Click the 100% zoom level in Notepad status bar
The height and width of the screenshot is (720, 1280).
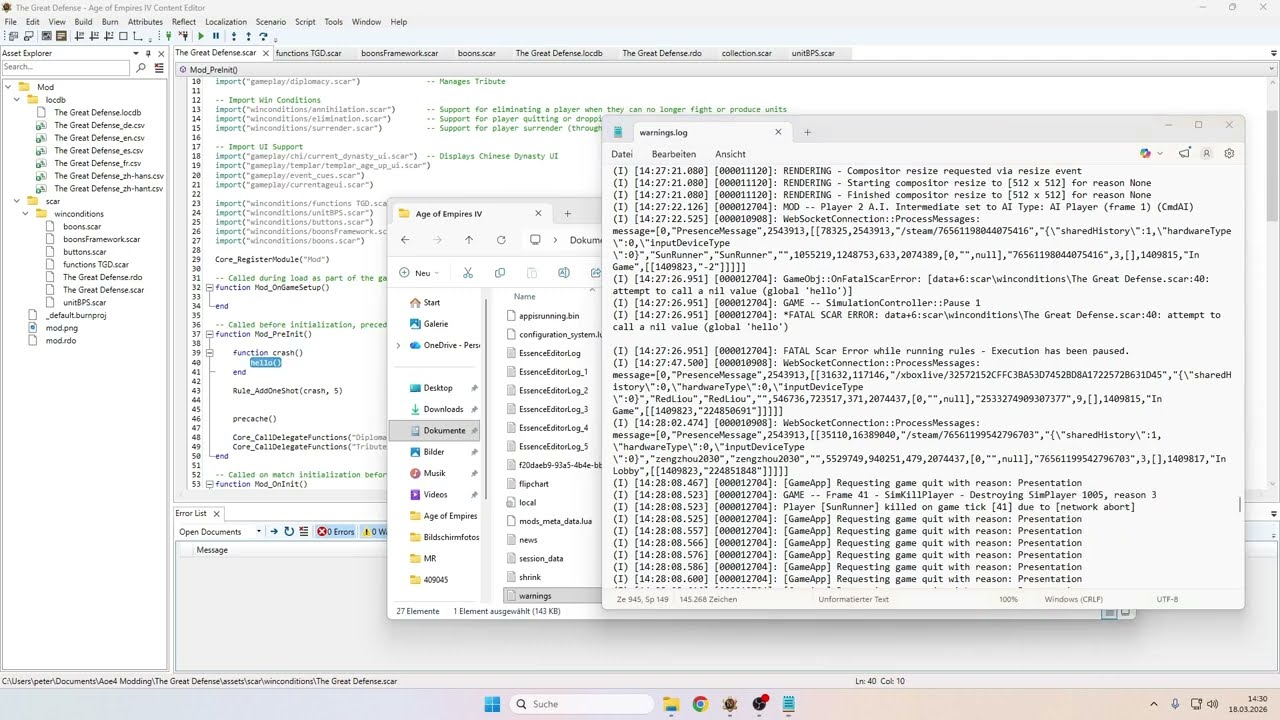click(x=1008, y=599)
